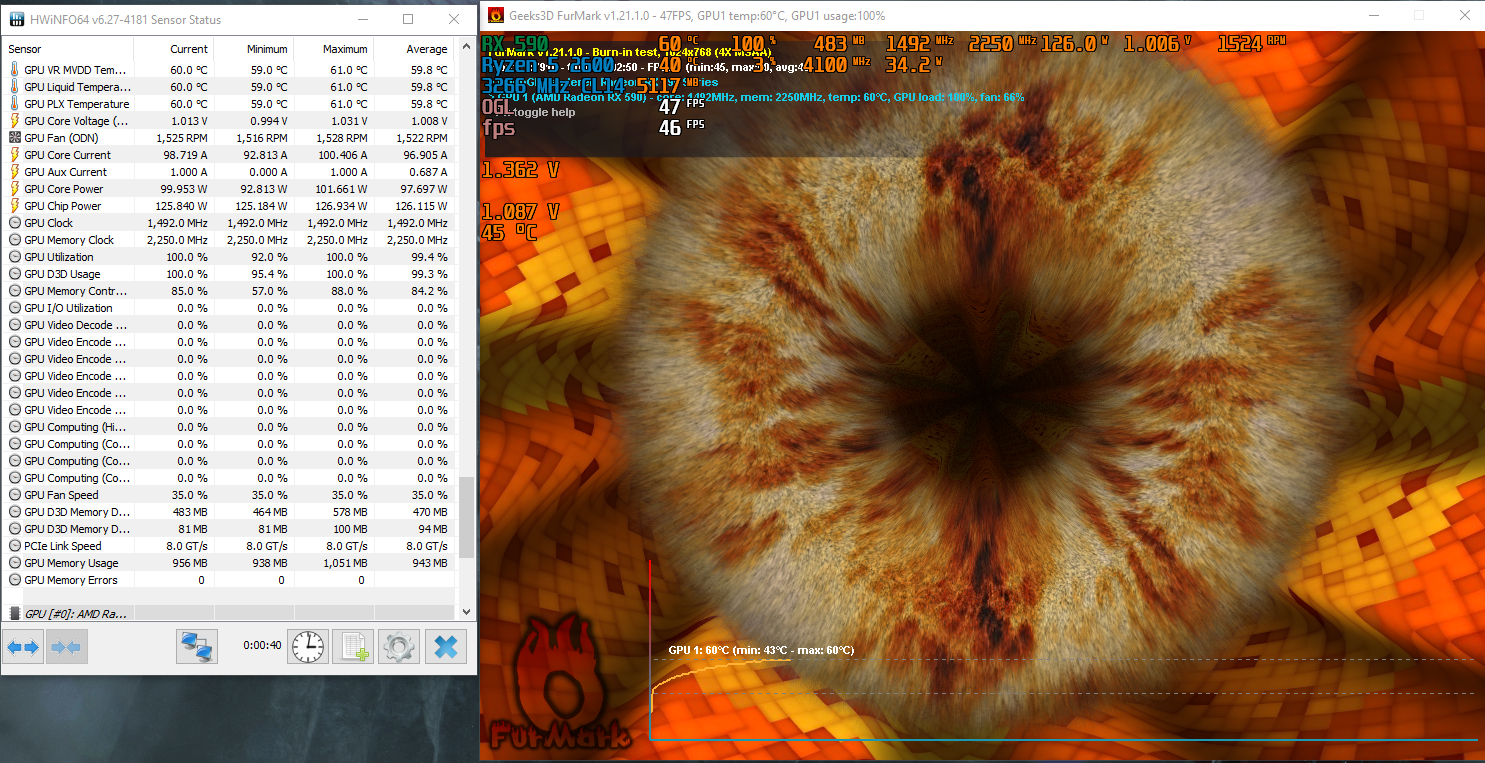The image size is (1485, 763).
Task: Maximize the HWiNFO64 Sensor Status window
Action: (408, 19)
